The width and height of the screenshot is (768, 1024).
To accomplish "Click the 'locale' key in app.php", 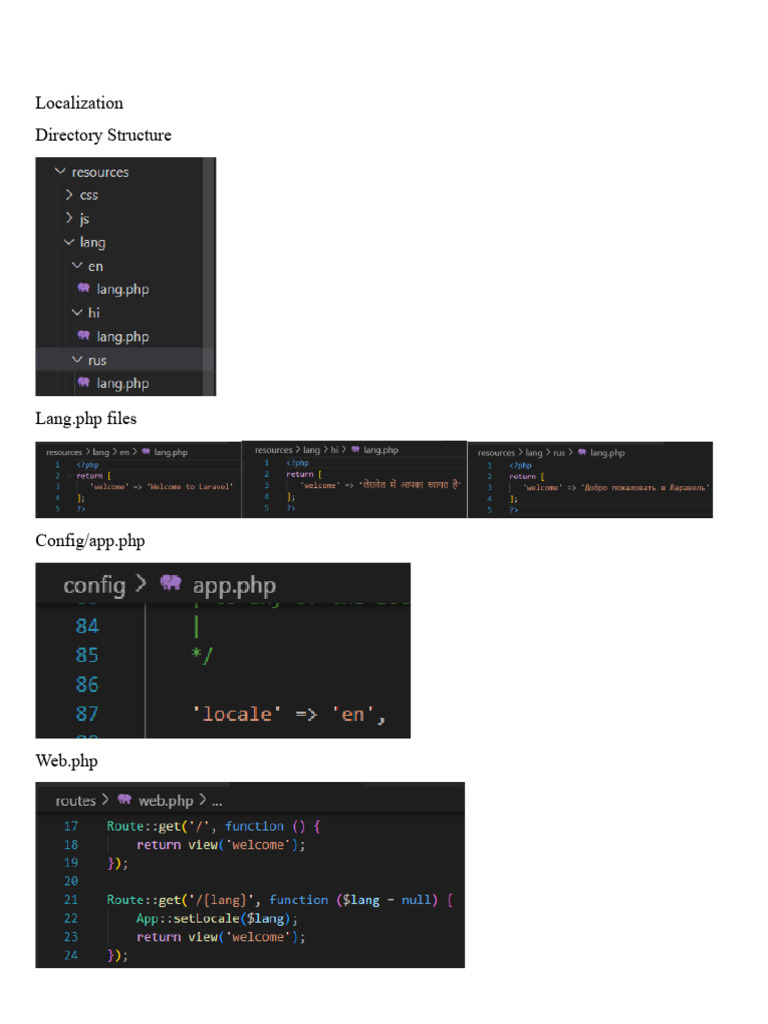I will pos(237,714).
